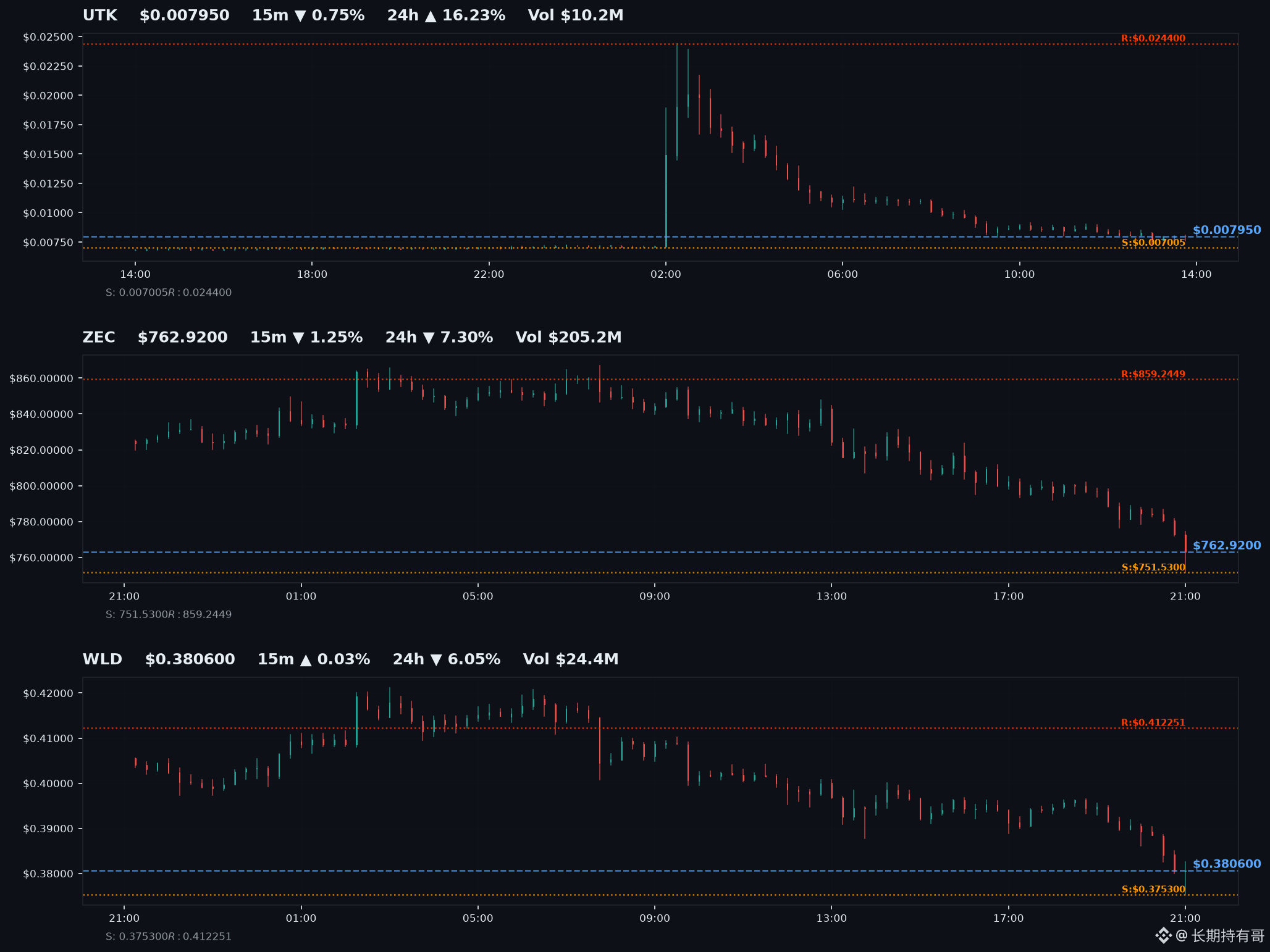
Task: Click the $840.00000 y-axis label
Action: click(x=41, y=414)
